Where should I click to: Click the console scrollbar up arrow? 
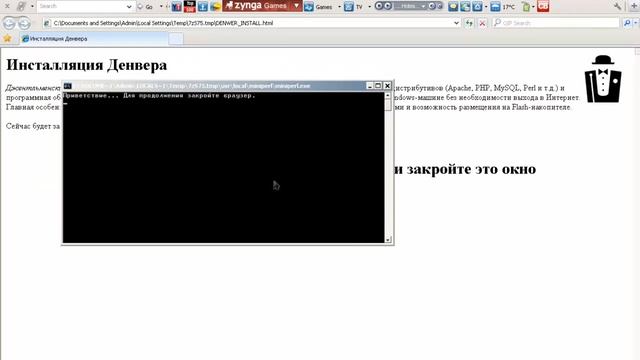coord(388,96)
